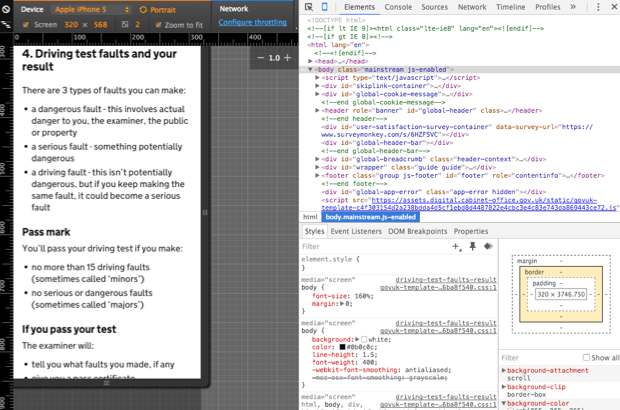620x410 pixels.
Task: Click the device pixel ratio icon
Action: (x=125, y=25)
